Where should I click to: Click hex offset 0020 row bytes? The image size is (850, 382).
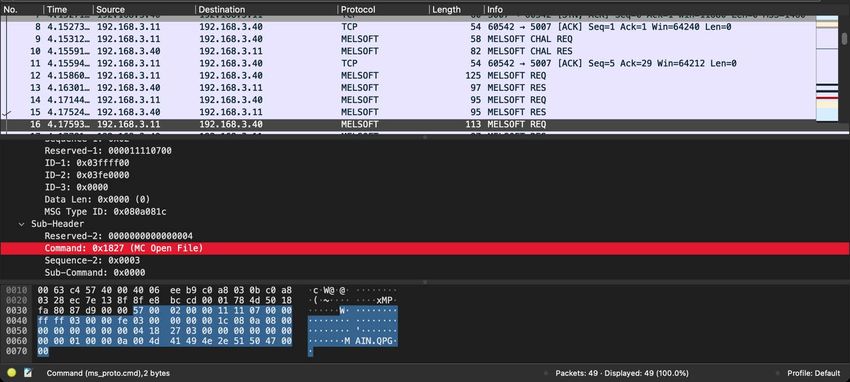165,300
